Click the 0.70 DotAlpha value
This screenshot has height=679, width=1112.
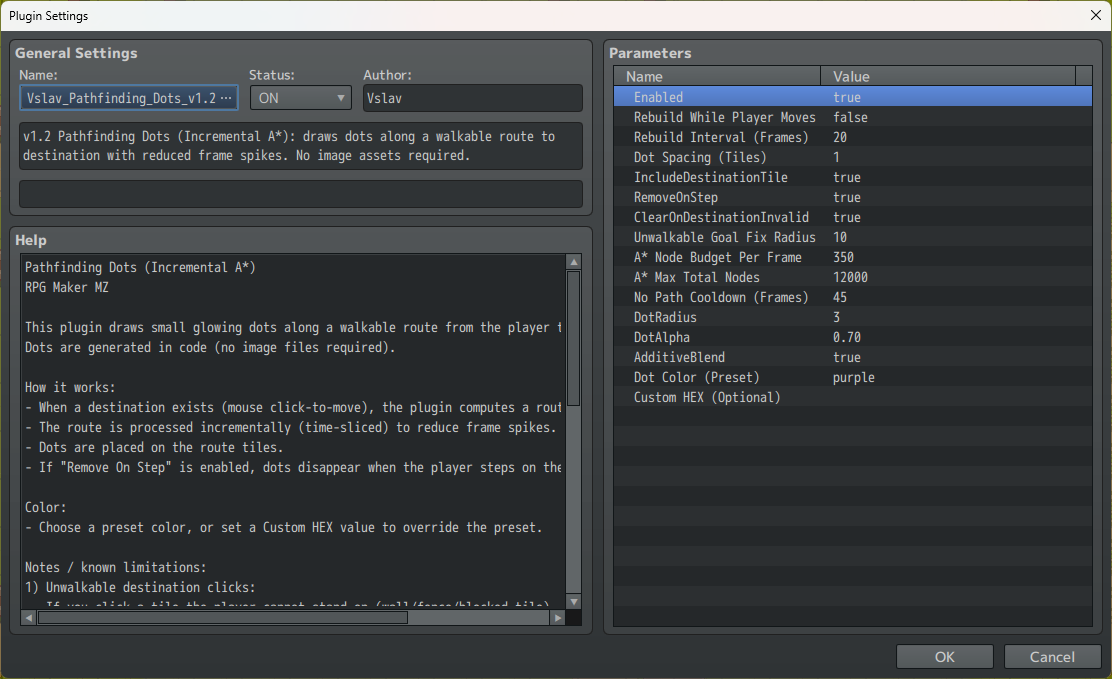point(847,337)
